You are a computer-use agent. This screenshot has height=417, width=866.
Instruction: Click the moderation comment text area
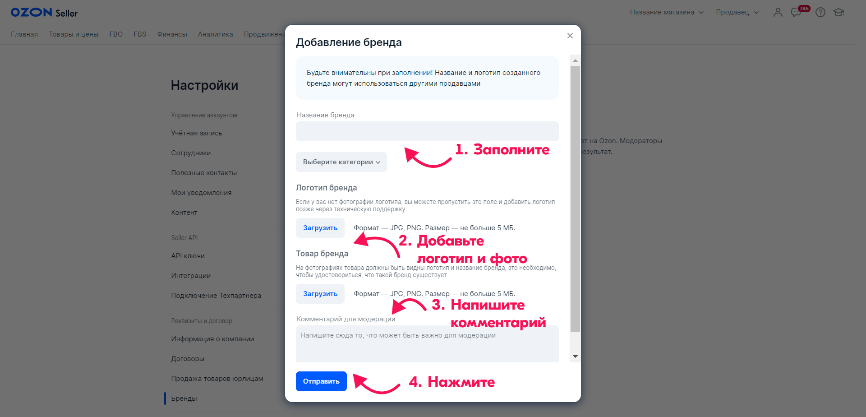click(427, 343)
